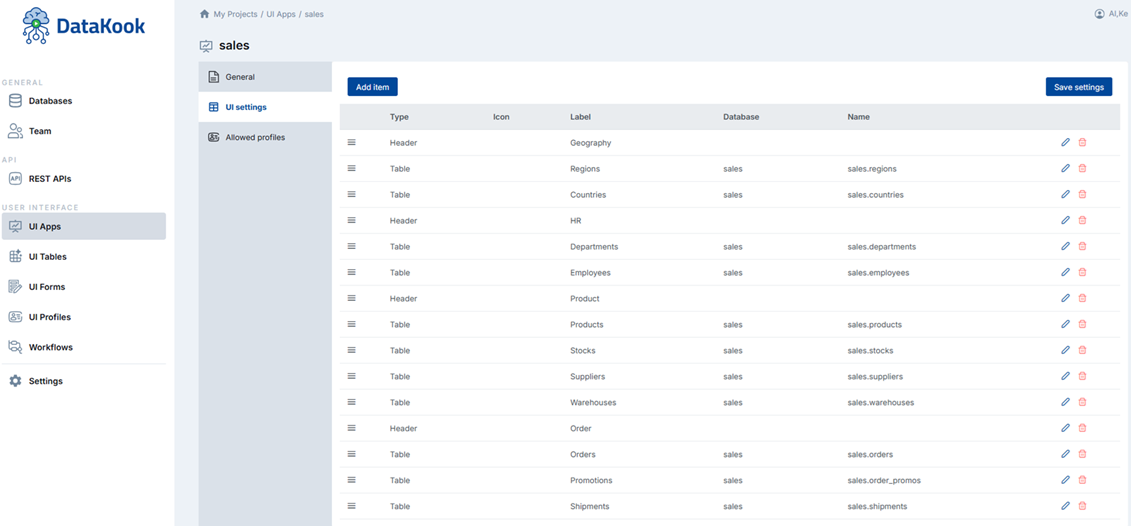Screen dimensions: 1131x526
Task: Click the DataKook logo
Action: coord(84,27)
